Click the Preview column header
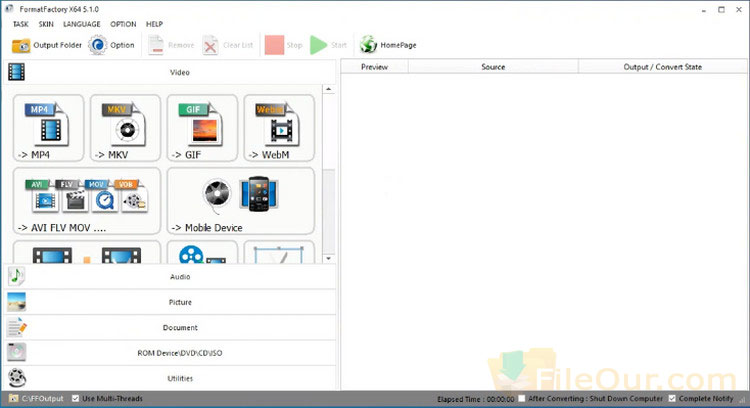750x408 pixels. 375,67
